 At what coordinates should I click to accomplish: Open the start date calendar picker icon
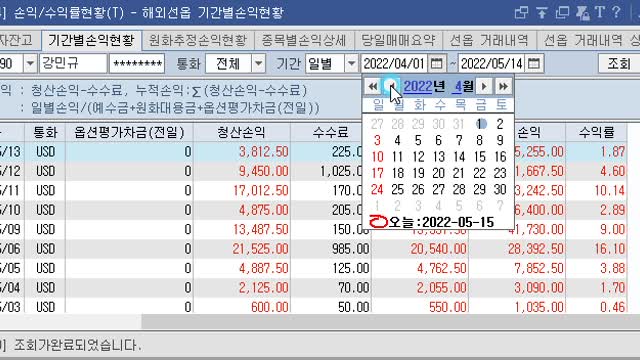tap(436, 64)
